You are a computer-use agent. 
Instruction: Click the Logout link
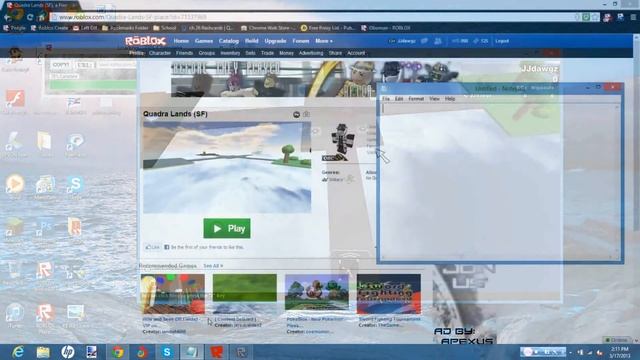coord(502,41)
